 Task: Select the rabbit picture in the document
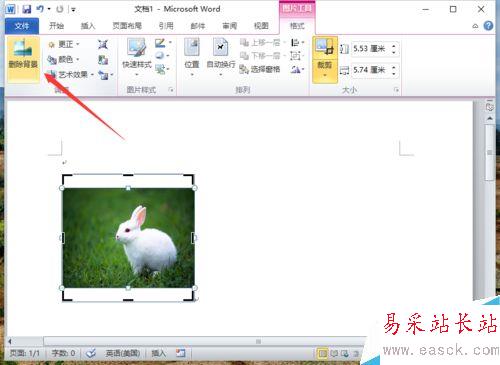point(128,238)
